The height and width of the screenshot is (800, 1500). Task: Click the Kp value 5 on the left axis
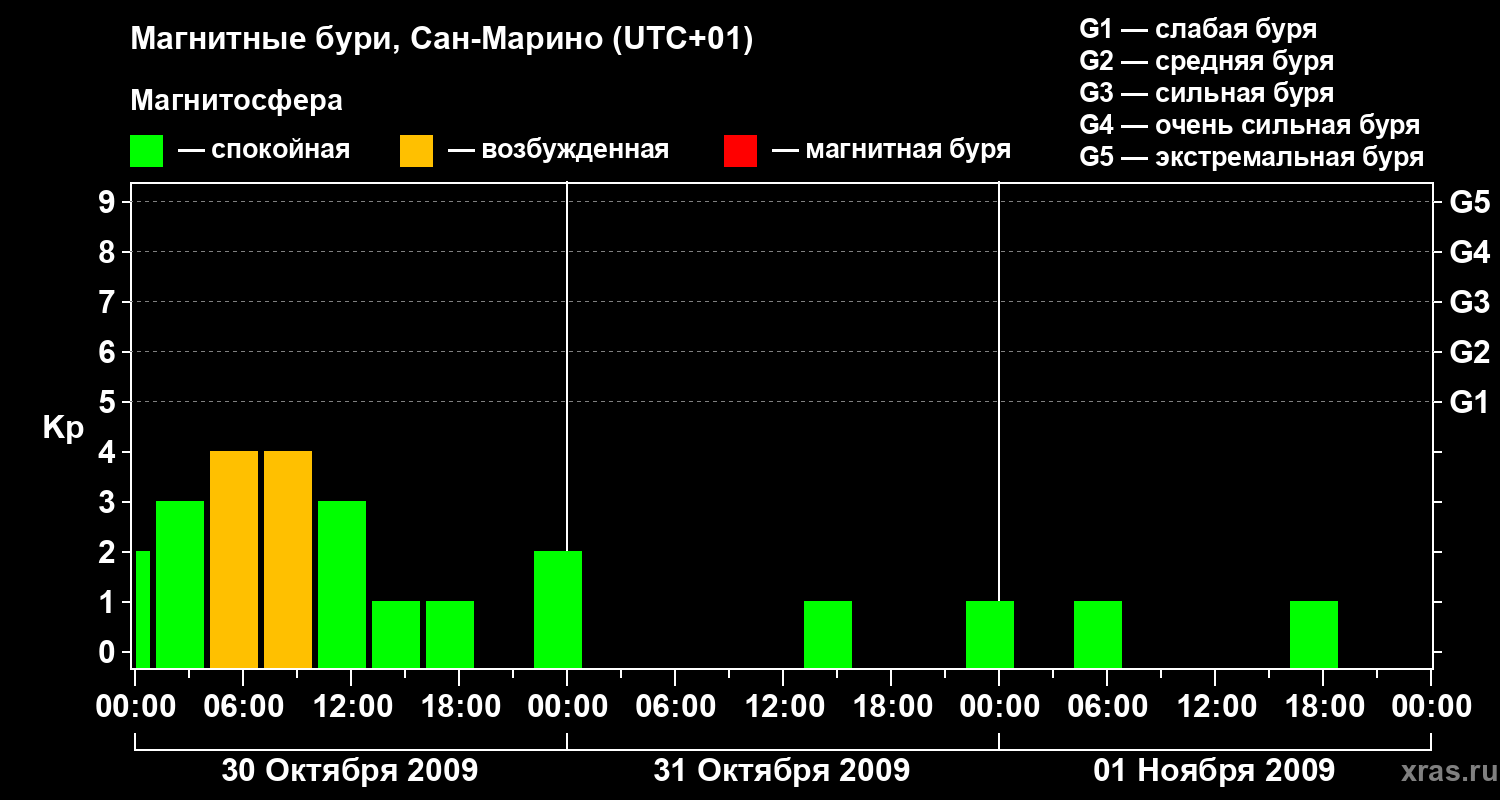109,402
